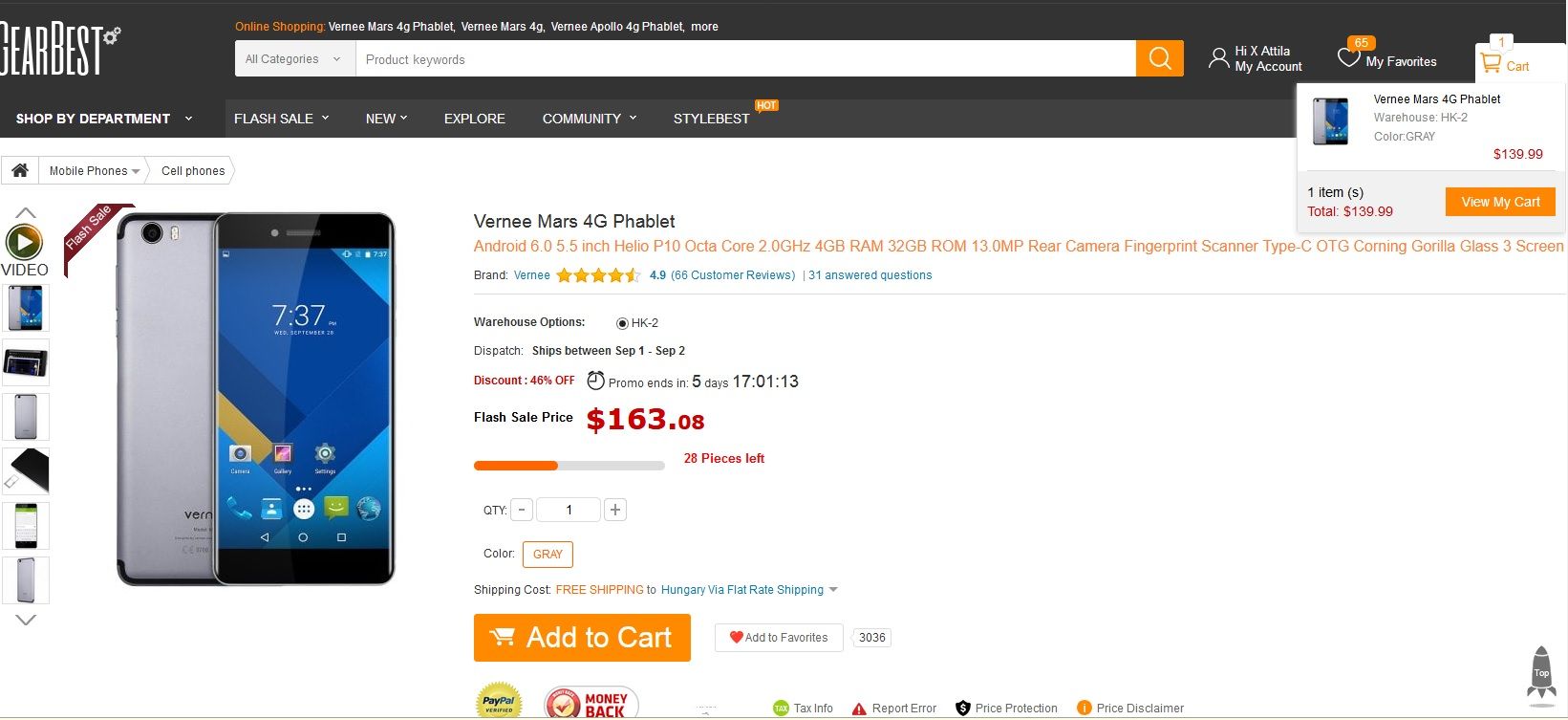This screenshot has height=720, width=1568.
Task: Click more trending searches link
Action: (704, 27)
